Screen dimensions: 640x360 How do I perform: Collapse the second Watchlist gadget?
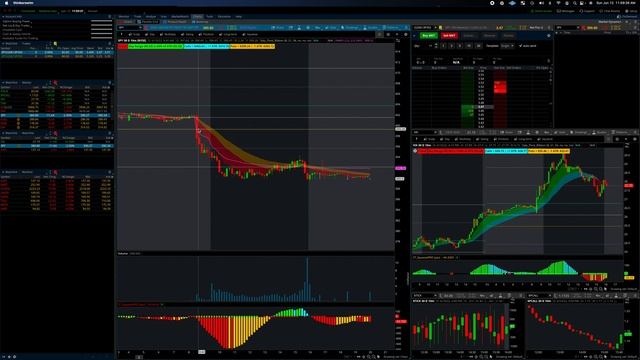[3, 83]
